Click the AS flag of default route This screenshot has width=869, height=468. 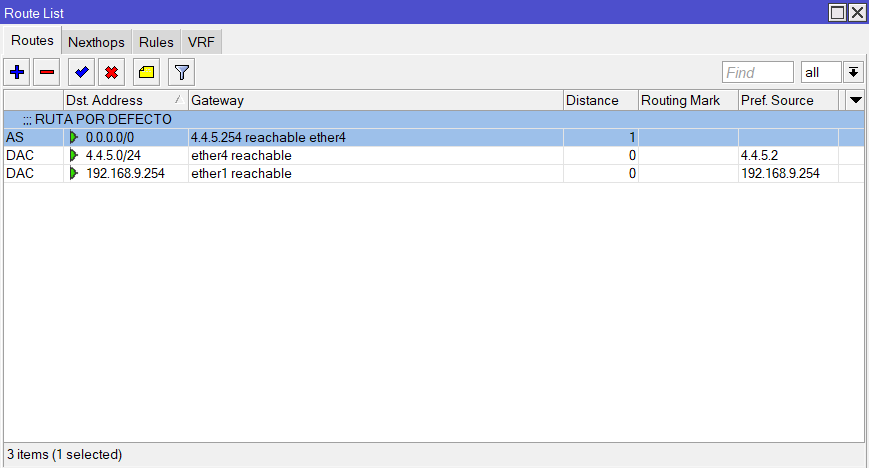[15, 137]
